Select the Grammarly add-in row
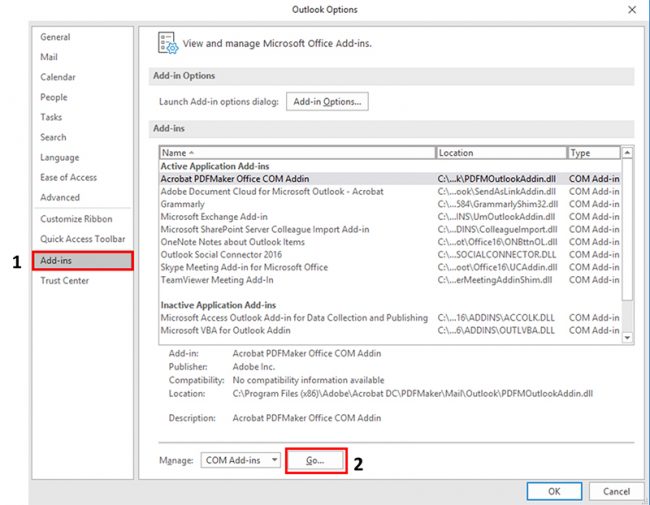Image resolution: width=650 pixels, height=505 pixels. point(390,204)
